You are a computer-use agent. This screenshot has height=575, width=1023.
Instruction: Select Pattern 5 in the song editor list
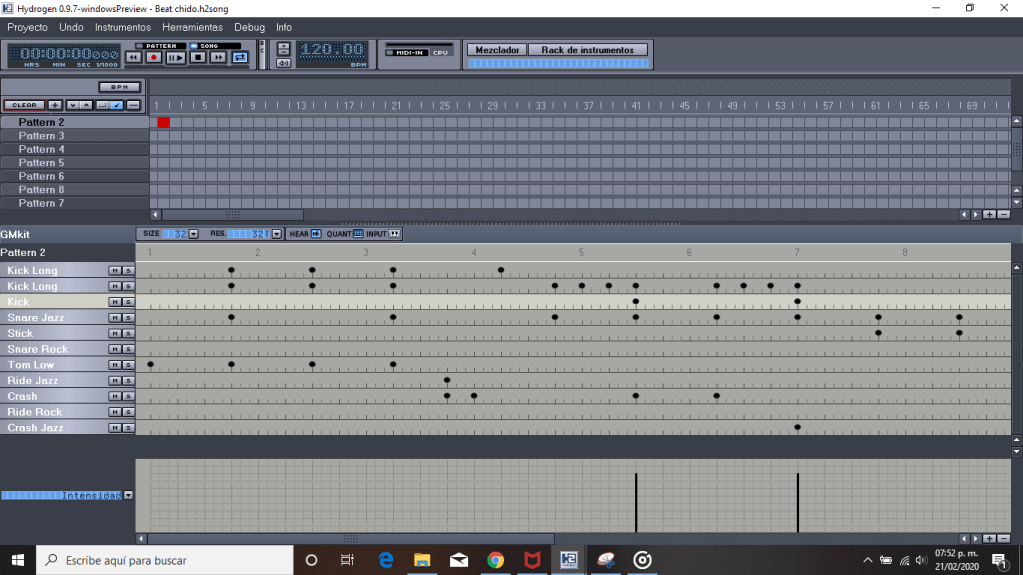pos(41,163)
